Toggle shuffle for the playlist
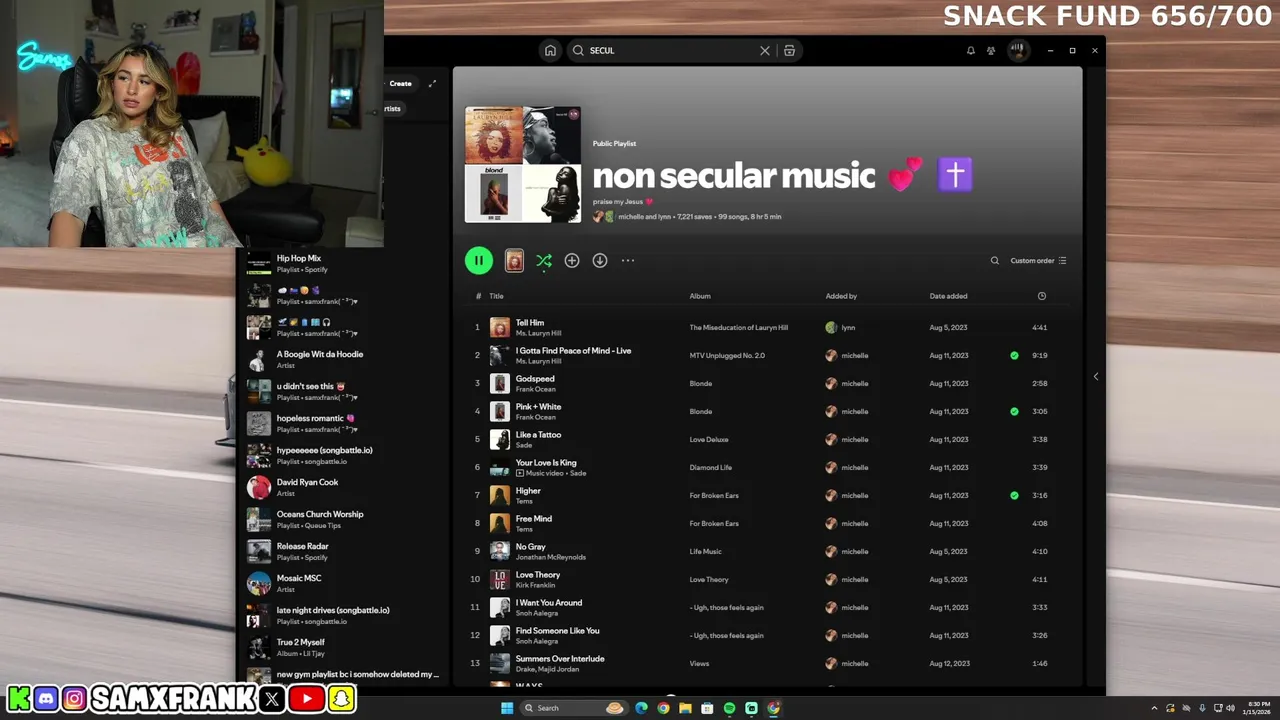The width and height of the screenshot is (1280, 720). tap(543, 260)
